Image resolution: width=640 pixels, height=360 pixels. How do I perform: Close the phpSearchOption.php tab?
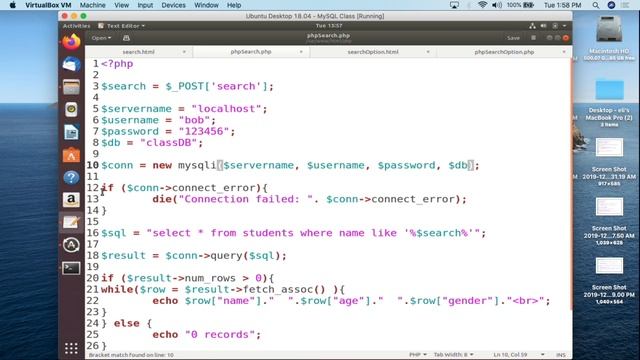(x=564, y=52)
